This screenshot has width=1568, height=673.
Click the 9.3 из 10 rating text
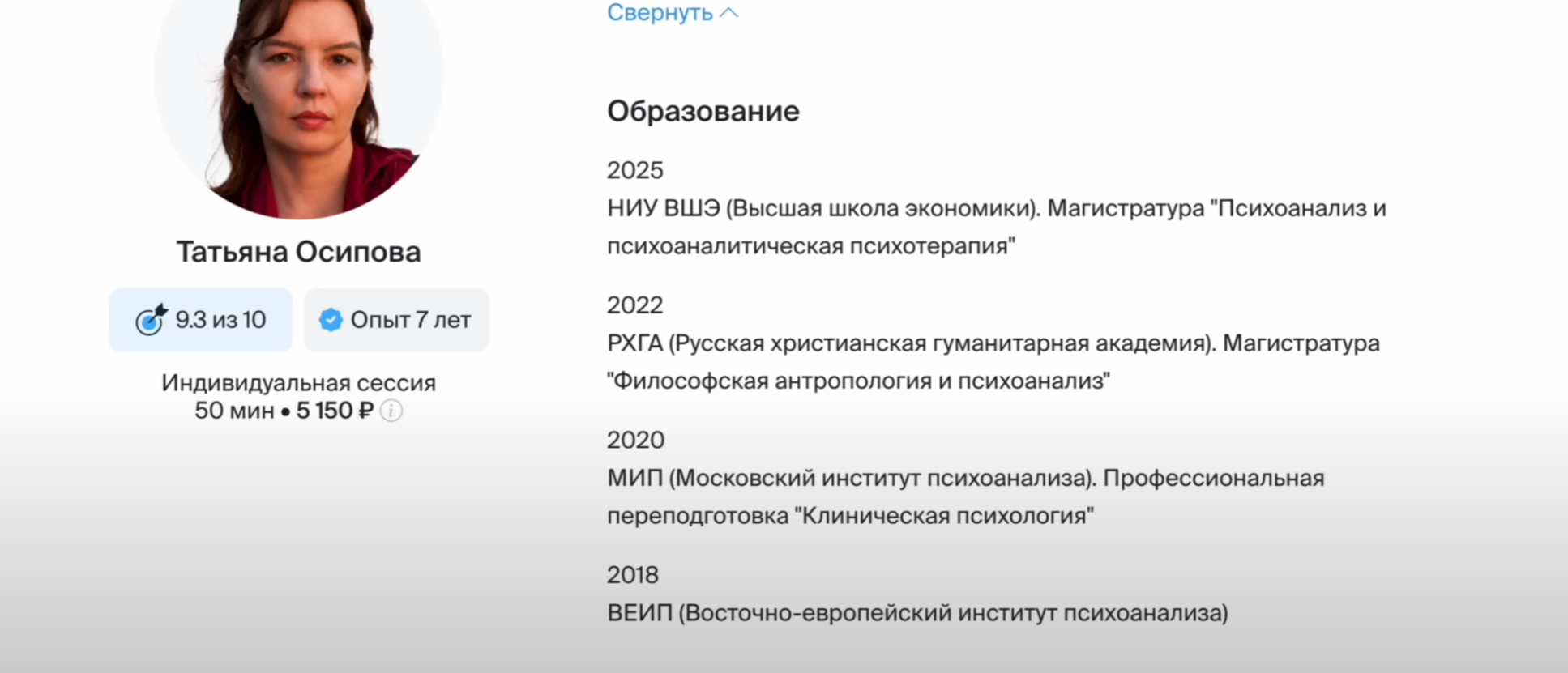[x=220, y=320]
